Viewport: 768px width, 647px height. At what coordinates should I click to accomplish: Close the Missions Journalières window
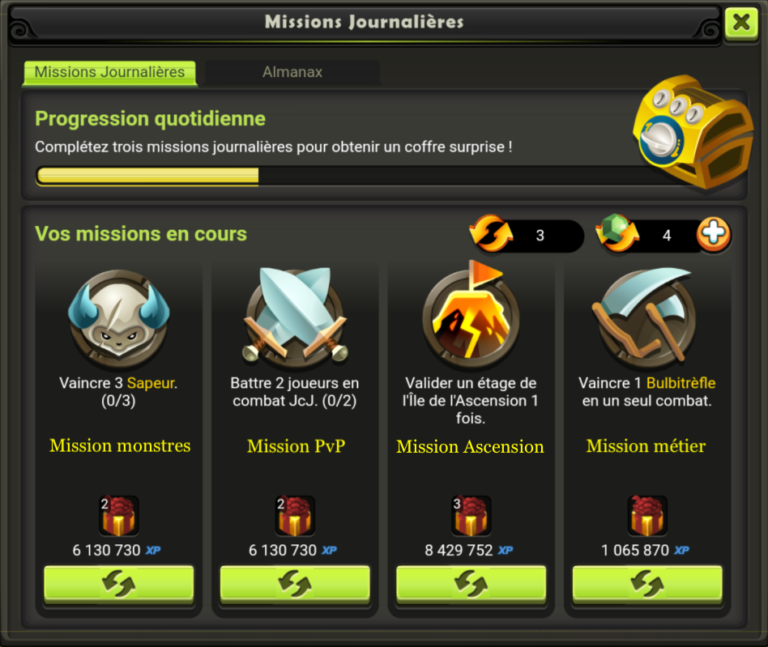[741, 23]
